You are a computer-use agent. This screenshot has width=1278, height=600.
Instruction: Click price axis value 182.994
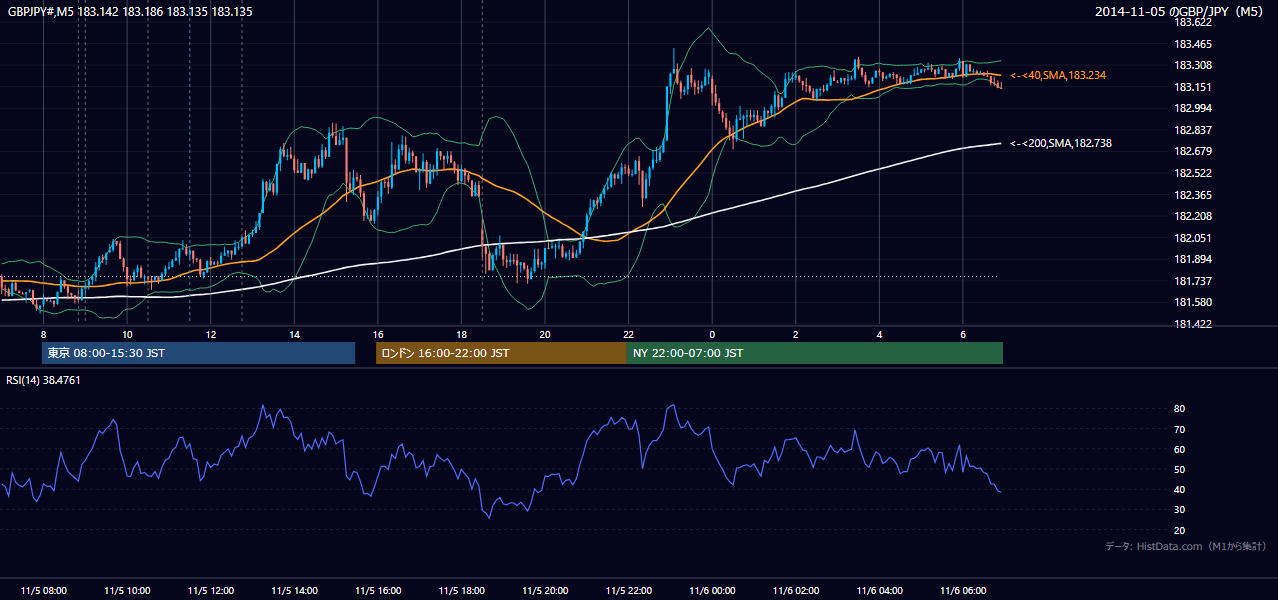click(x=1192, y=108)
